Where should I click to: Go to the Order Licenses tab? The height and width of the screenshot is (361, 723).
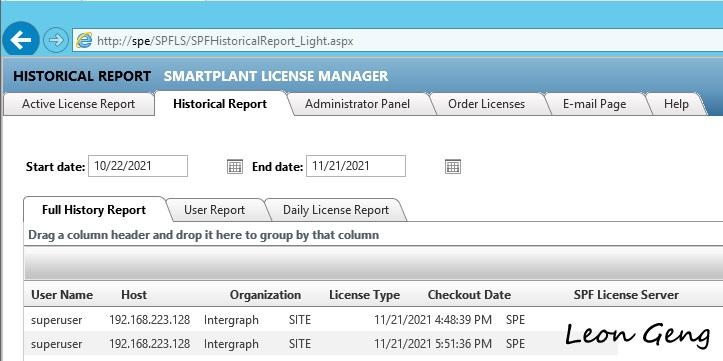point(486,104)
